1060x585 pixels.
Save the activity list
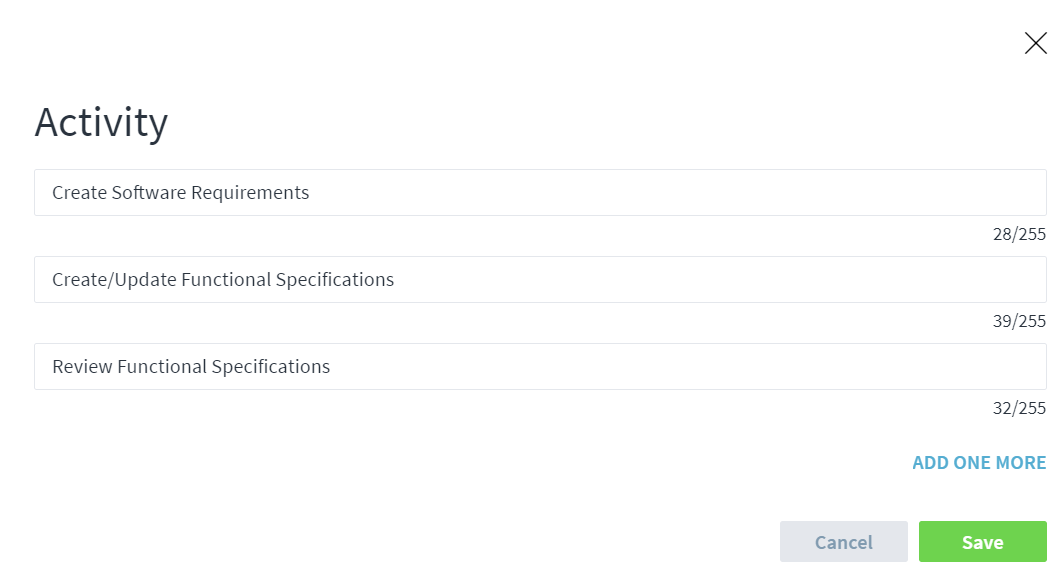tap(982, 542)
